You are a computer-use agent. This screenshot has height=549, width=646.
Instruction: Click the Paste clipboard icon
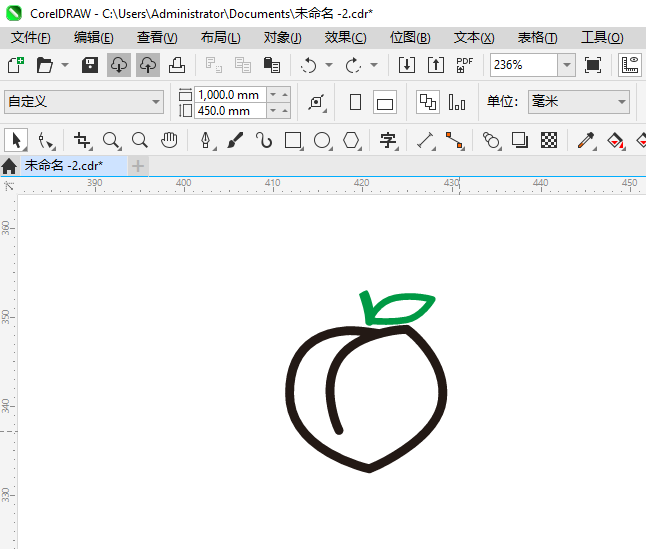click(272, 65)
